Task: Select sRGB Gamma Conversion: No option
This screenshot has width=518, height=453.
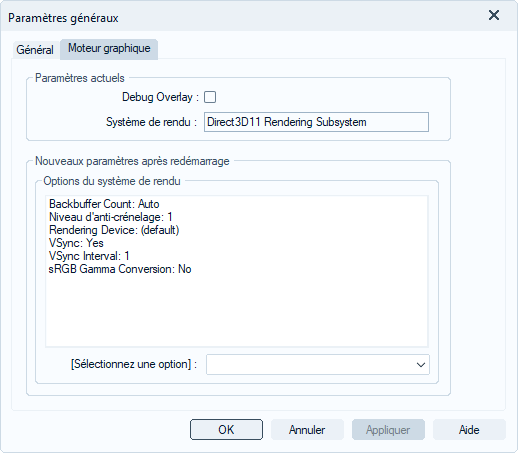Action: pyautogui.click(x=120, y=269)
